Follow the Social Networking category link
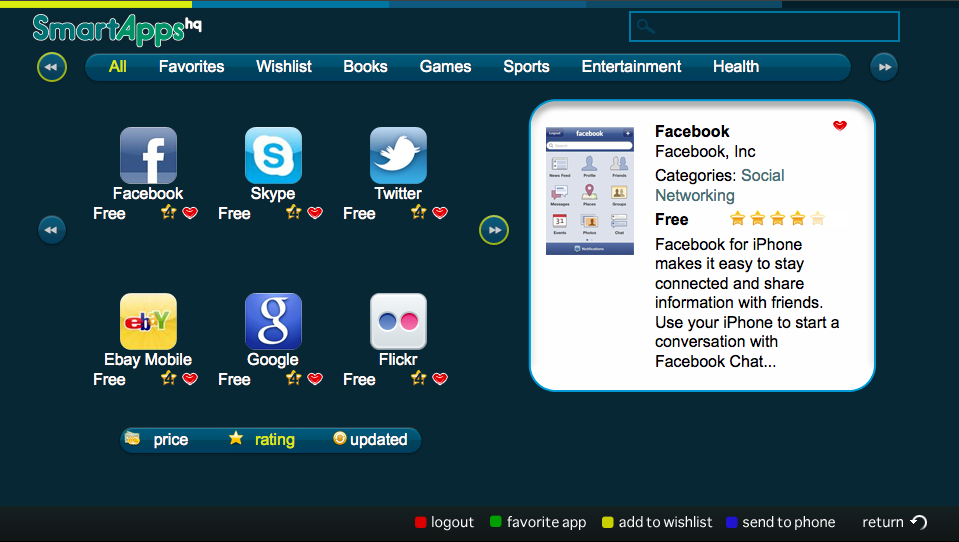Viewport: 959px width, 542px height. pos(719,185)
